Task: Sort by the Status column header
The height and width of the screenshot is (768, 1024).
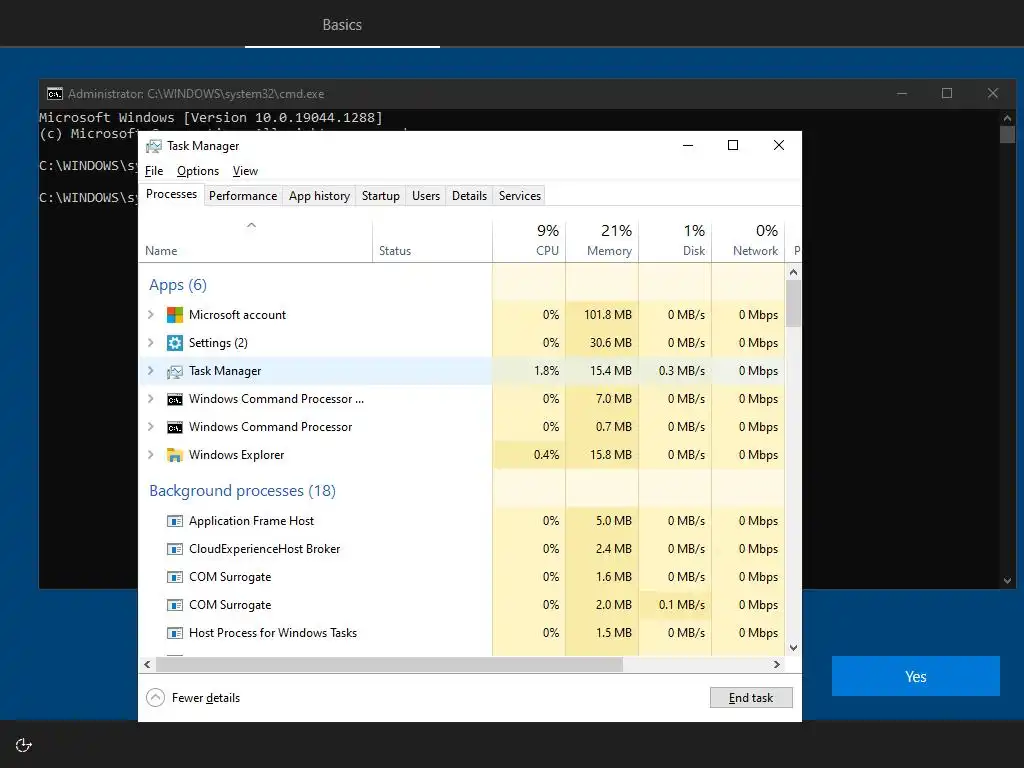Action: (x=432, y=240)
